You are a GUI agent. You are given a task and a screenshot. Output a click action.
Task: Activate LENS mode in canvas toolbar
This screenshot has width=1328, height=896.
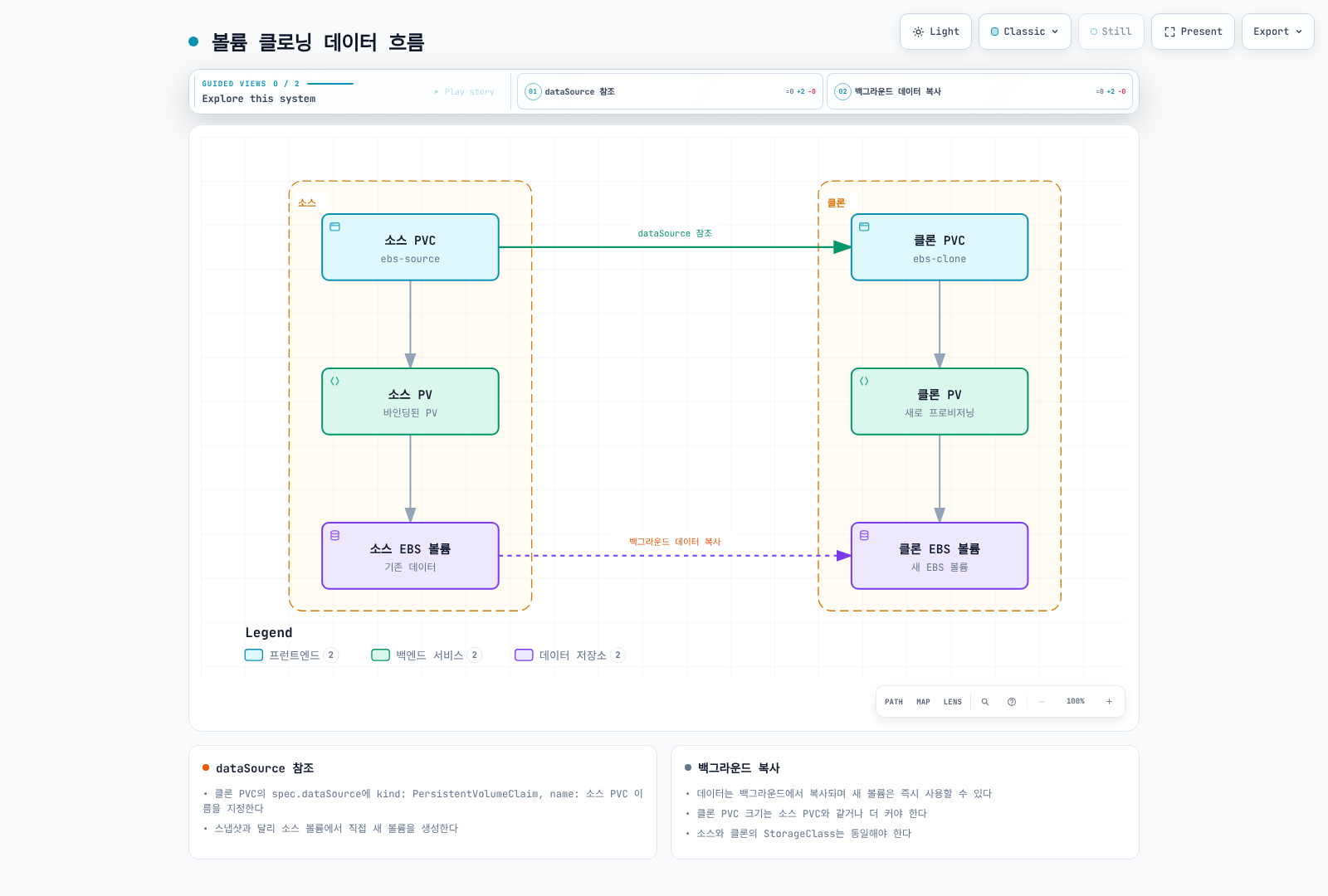pyautogui.click(x=953, y=702)
